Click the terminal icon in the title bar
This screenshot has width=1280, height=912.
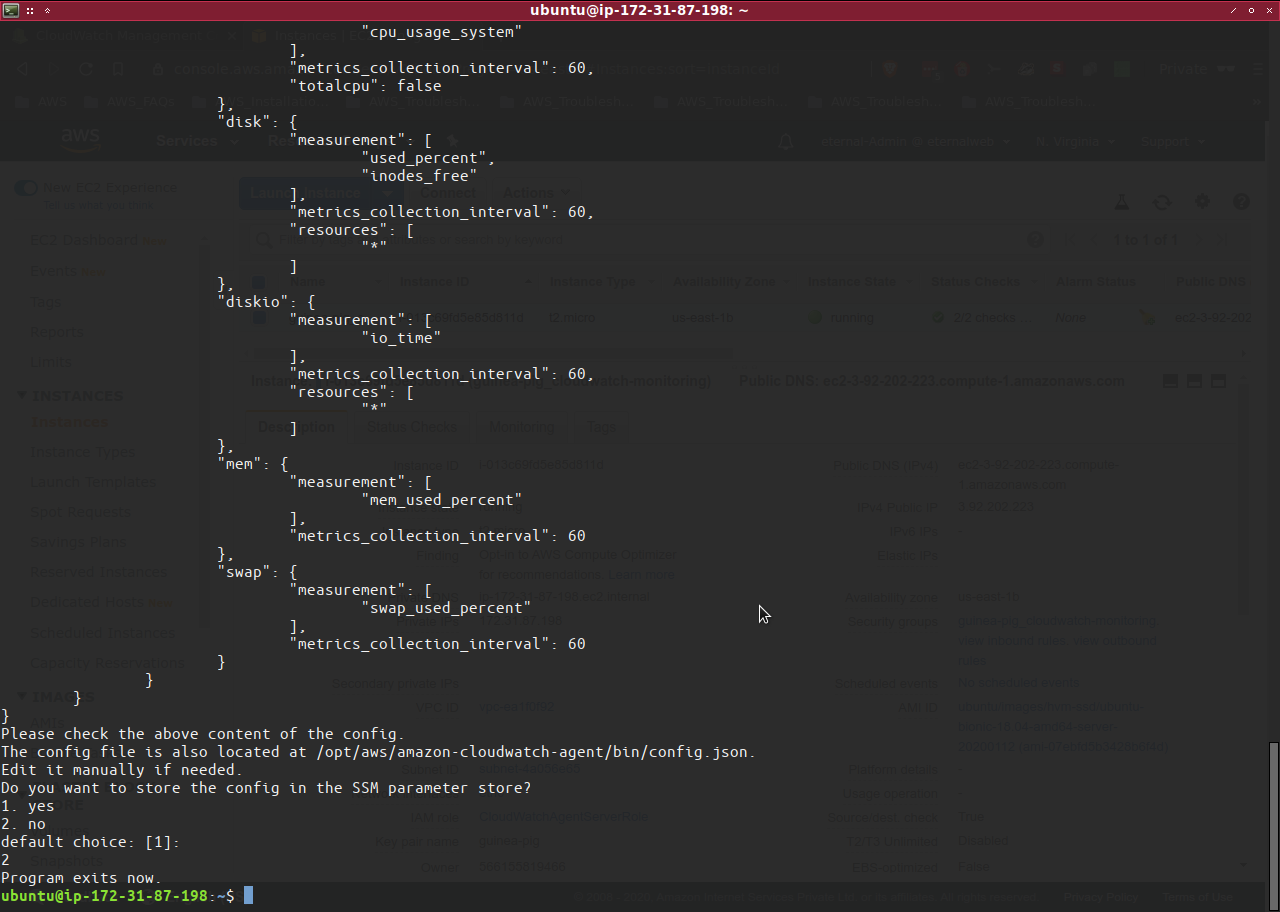click(x=9, y=10)
